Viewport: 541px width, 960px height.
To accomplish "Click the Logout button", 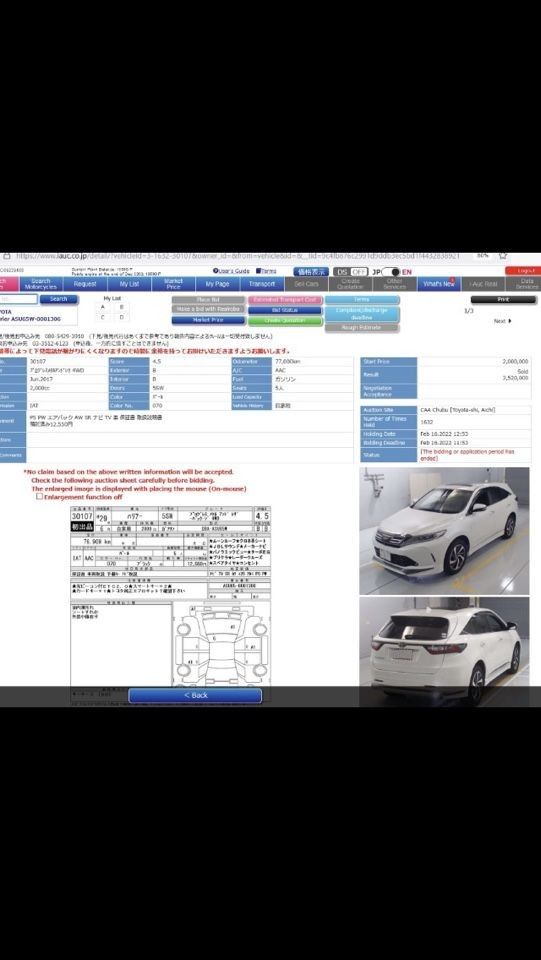I will (x=523, y=271).
